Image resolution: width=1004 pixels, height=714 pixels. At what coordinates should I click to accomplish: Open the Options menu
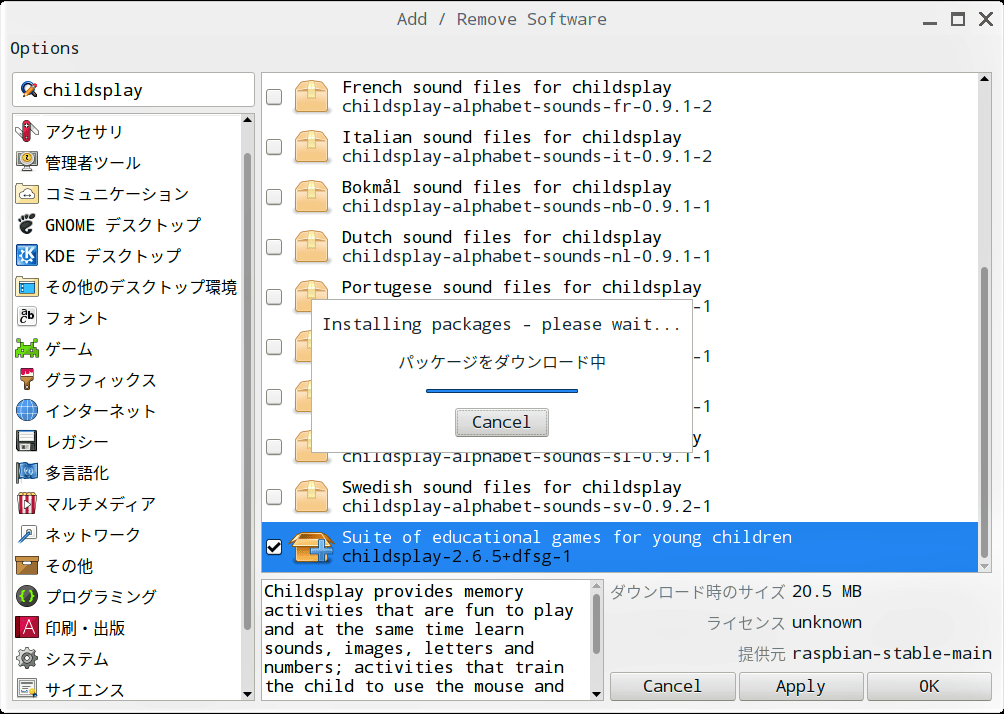45,49
